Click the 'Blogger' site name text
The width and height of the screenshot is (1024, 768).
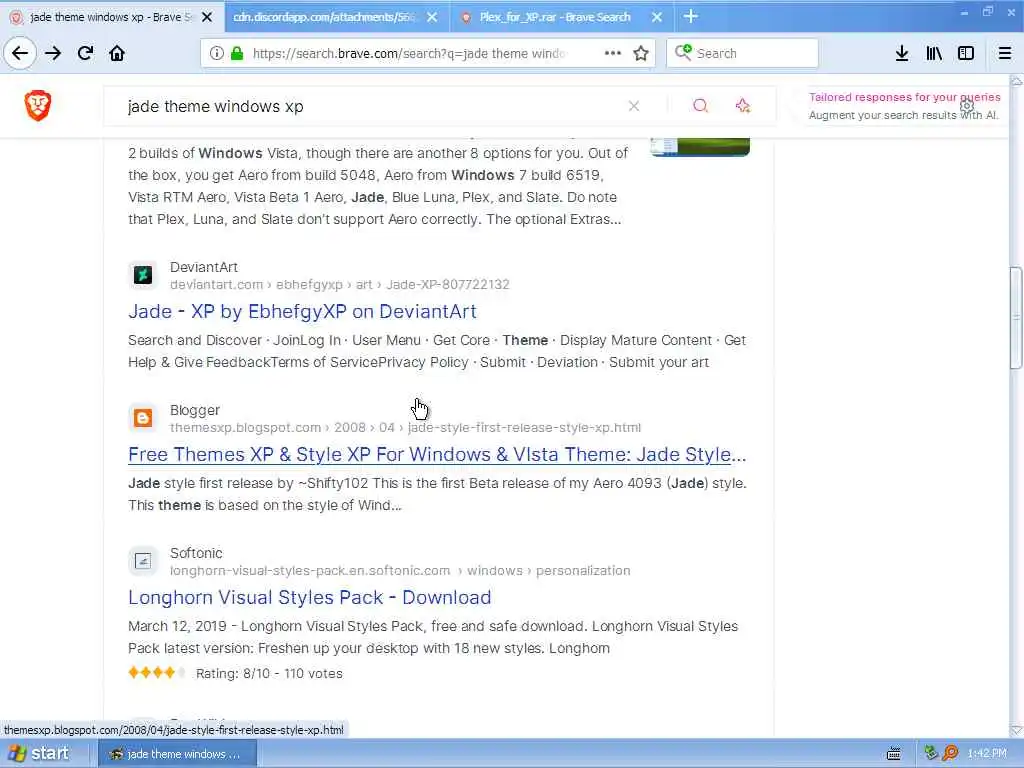coord(195,410)
